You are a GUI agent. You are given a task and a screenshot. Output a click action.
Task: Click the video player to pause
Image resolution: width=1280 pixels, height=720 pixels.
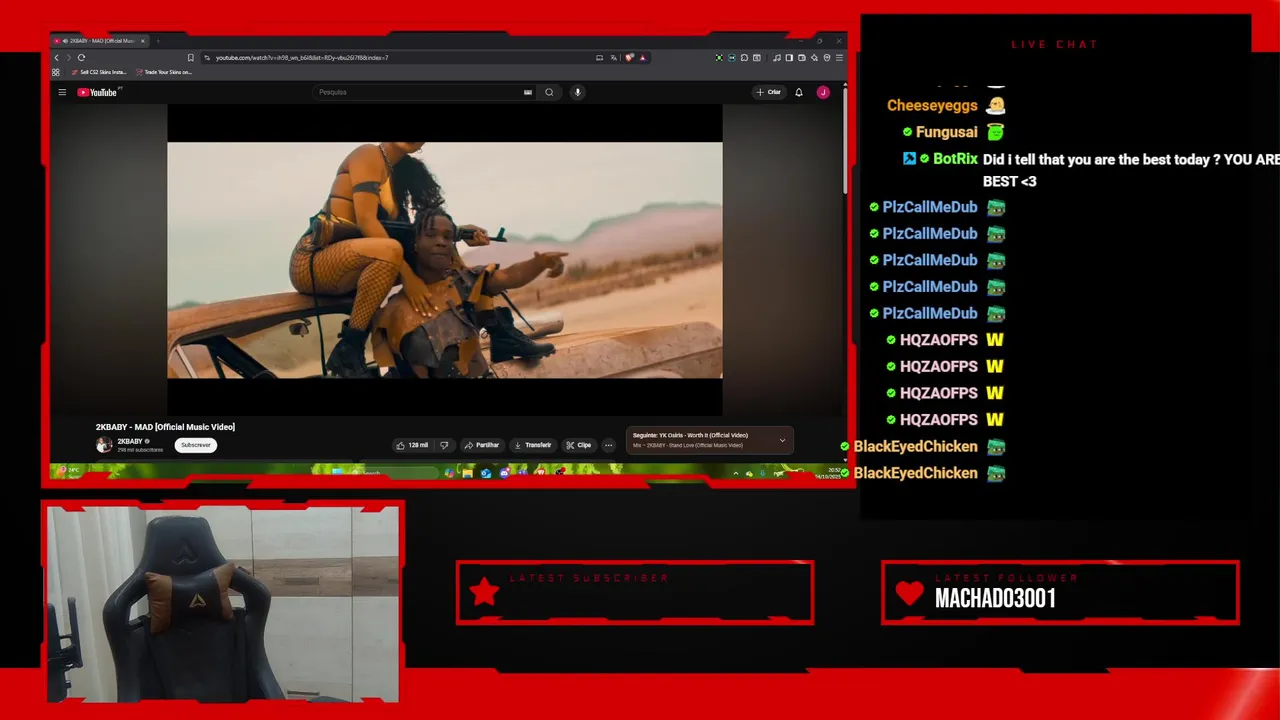coord(444,260)
